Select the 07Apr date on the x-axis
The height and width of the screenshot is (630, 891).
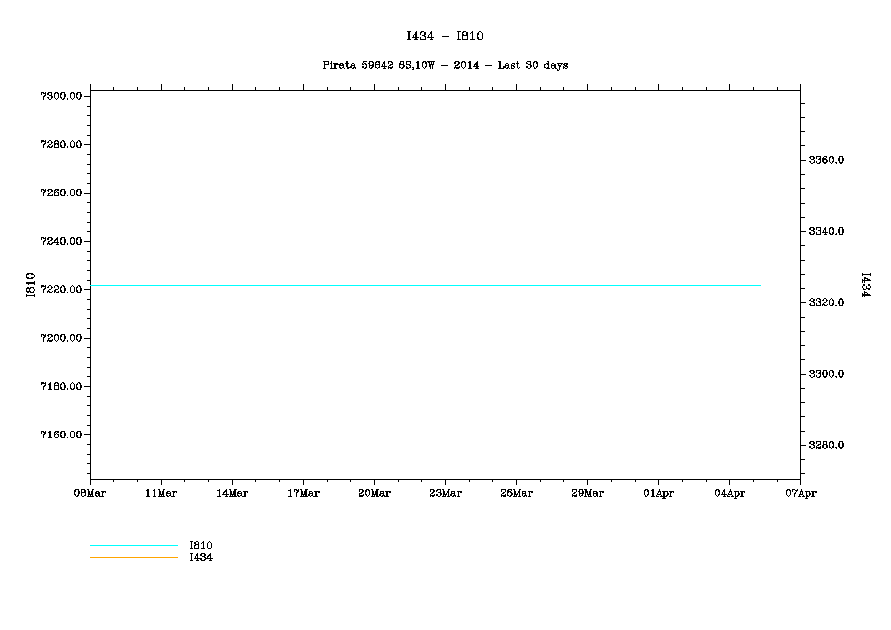point(800,493)
